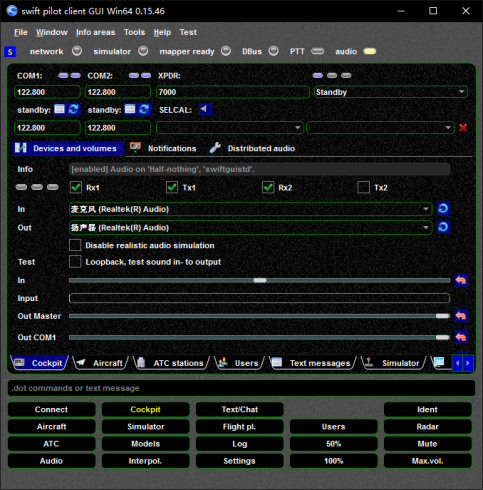The height and width of the screenshot is (490, 483).
Task: Click the COM1 active frequency field
Action: (x=47, y=92)
